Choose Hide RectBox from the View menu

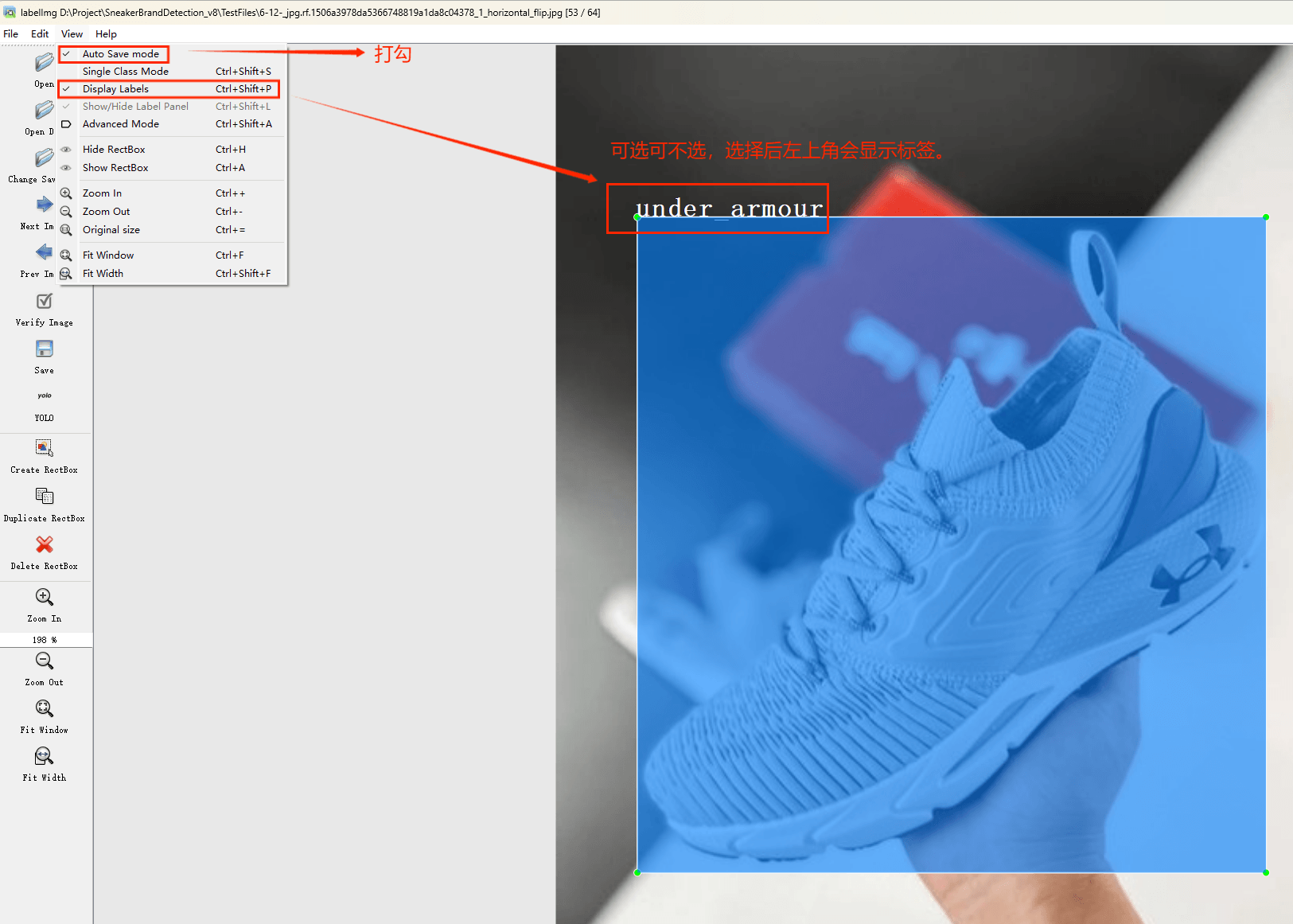[173, 150]
